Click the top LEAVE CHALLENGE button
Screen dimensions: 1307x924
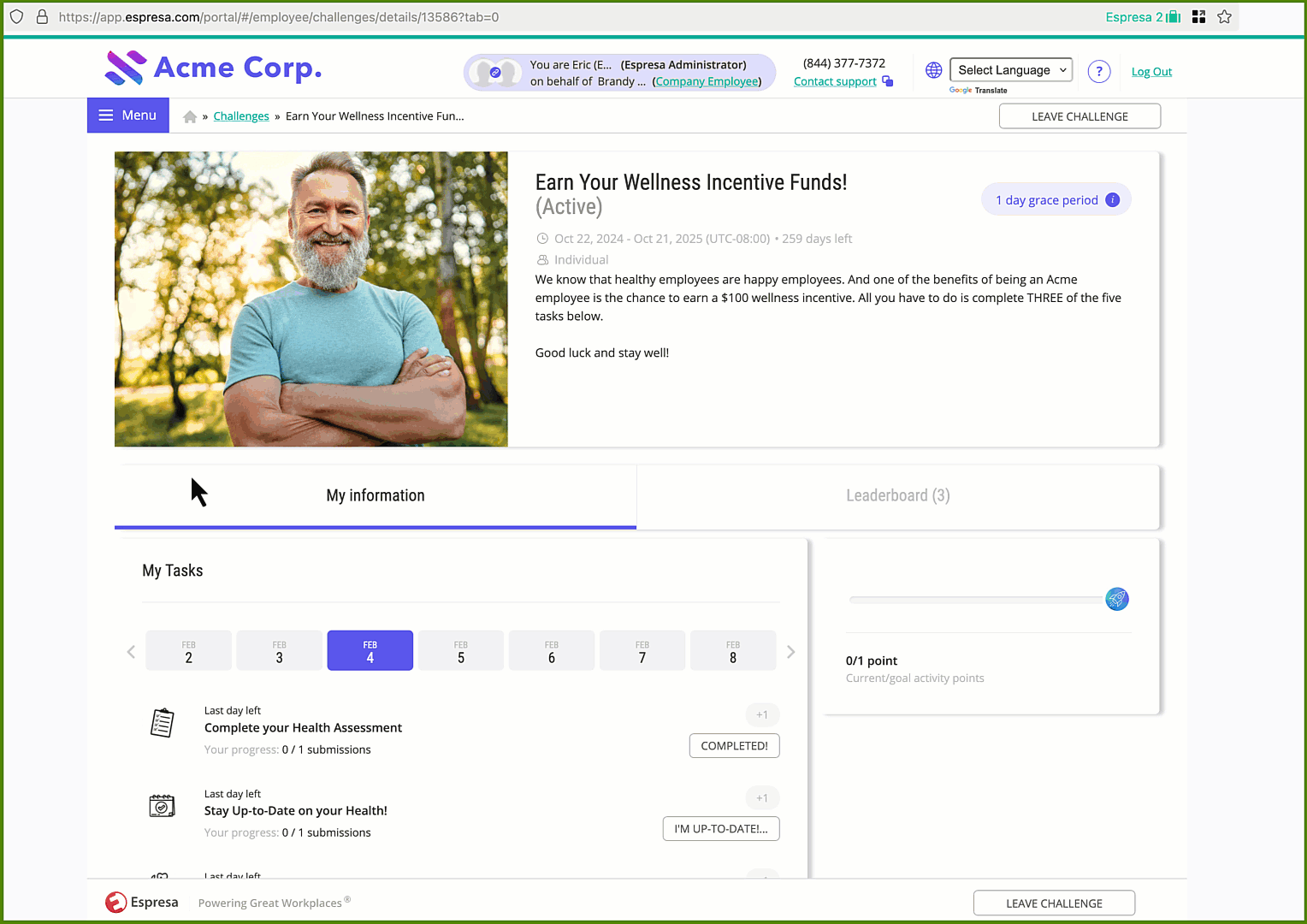coord(1079,116)
